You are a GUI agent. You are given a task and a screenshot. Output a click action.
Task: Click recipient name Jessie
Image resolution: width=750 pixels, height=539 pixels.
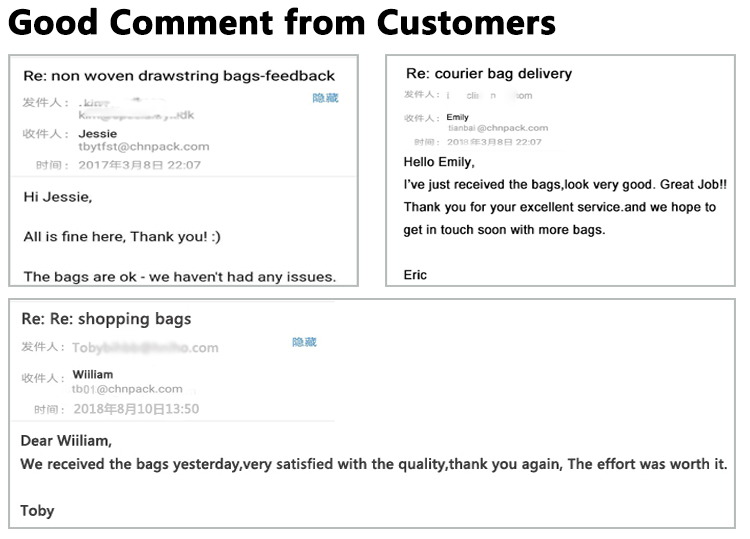coord(97,133)
